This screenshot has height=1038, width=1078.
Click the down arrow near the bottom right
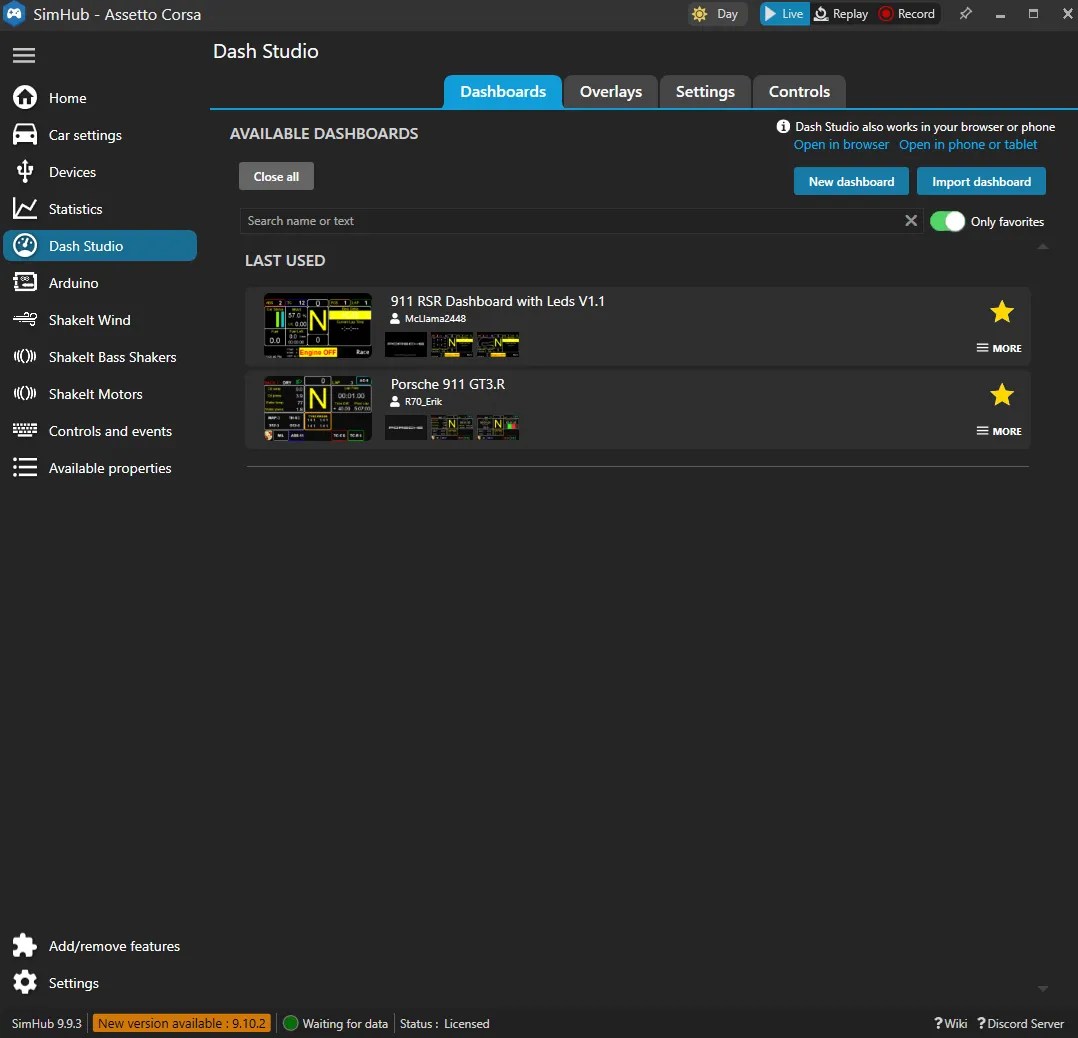coord(1043,989)
